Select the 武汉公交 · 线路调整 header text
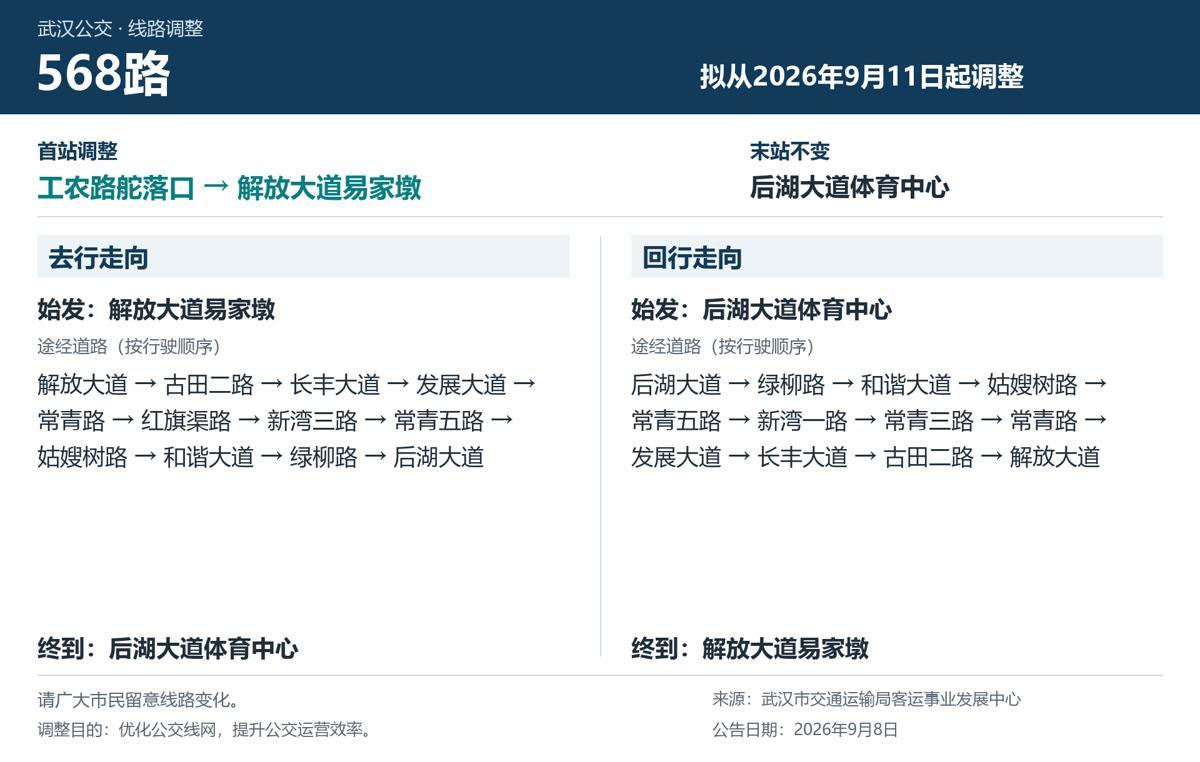The height and width of the screenshot is (762, 1200). click(120, 29)
